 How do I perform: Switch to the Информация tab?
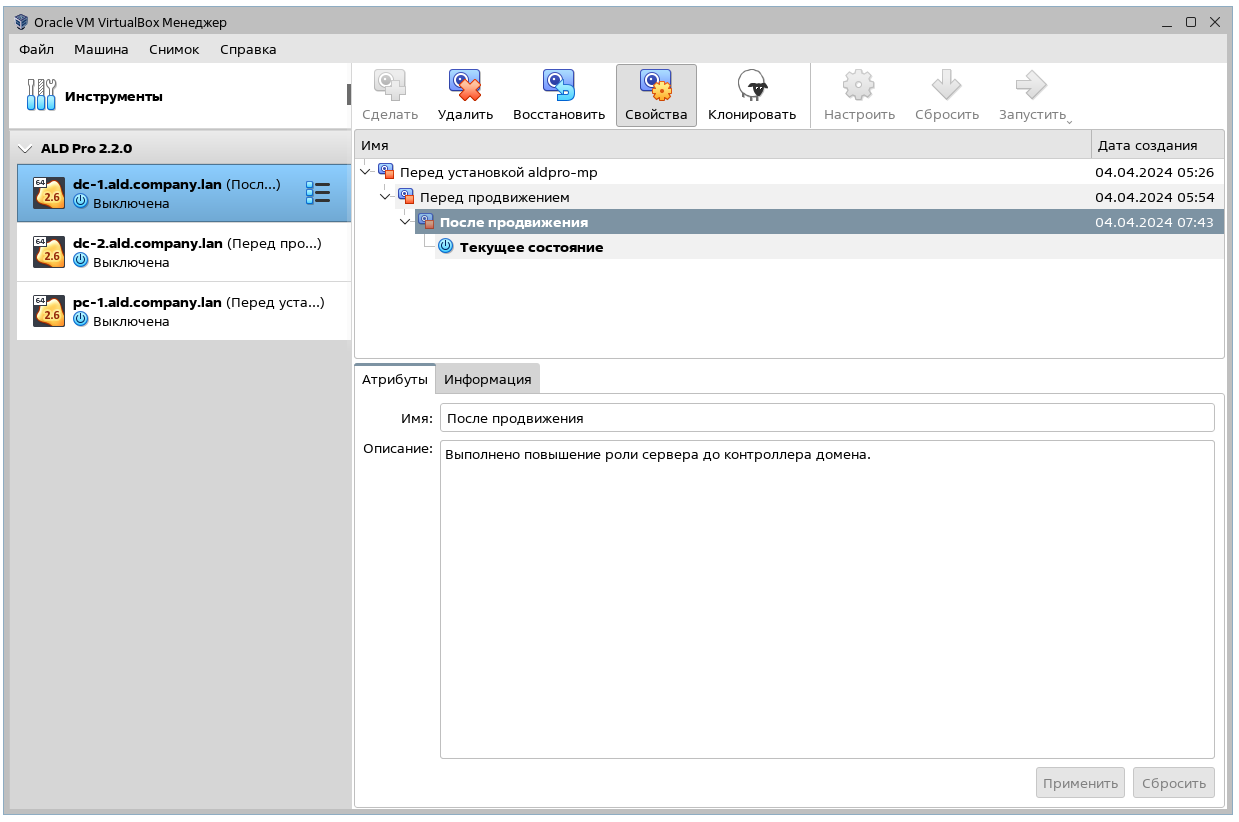coord(488,379)
